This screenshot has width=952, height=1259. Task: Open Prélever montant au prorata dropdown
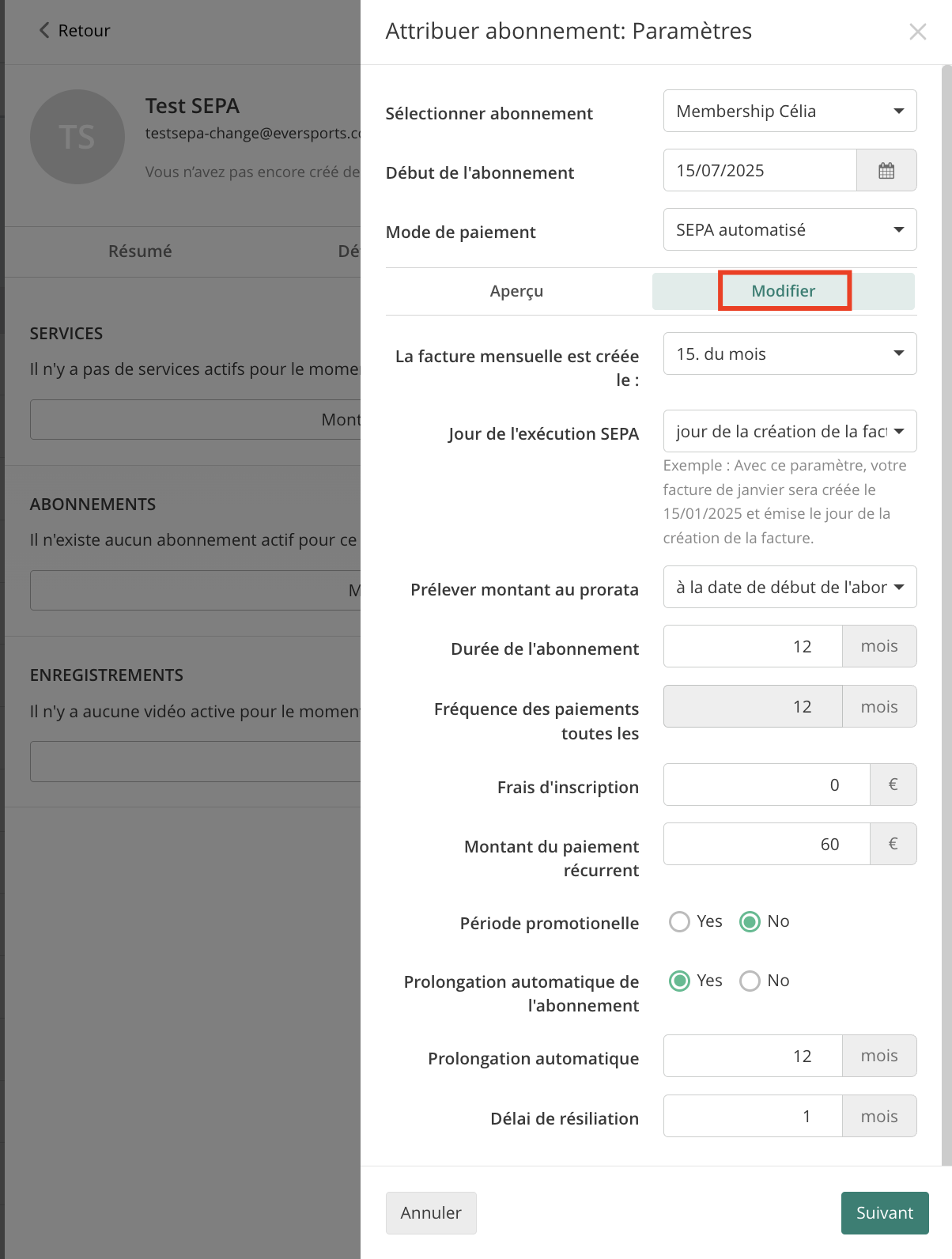[x=790, y=587]
